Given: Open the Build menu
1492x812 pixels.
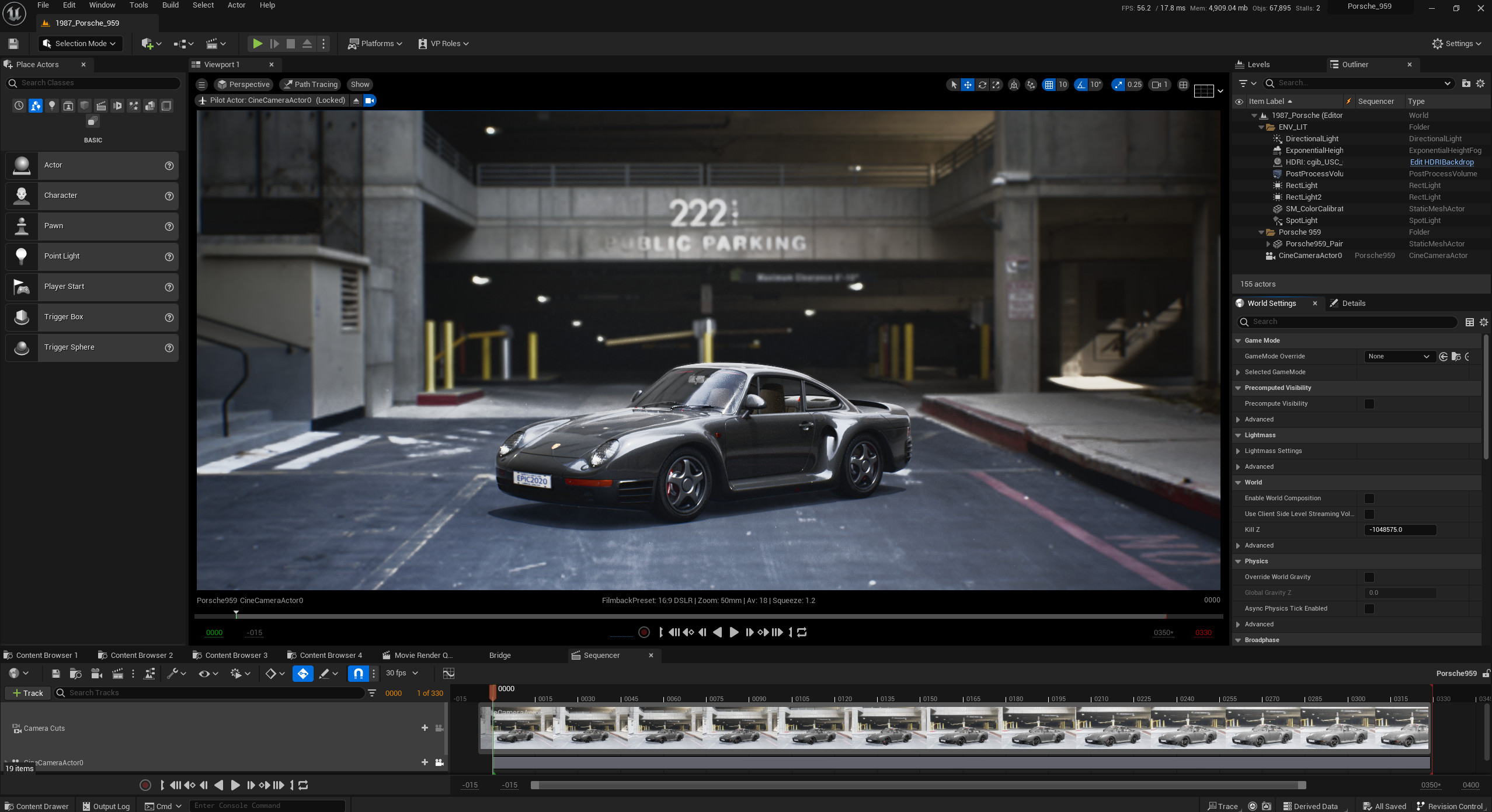Looking at the screenshot, I should pyautogui.click(x=171, y=5).
